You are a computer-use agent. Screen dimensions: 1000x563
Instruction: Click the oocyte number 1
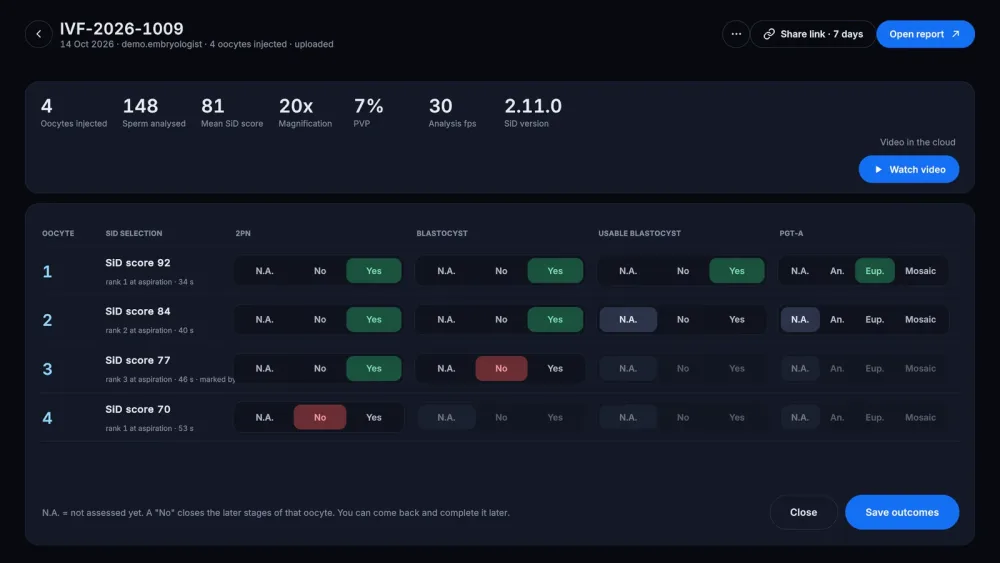[47, 272]
